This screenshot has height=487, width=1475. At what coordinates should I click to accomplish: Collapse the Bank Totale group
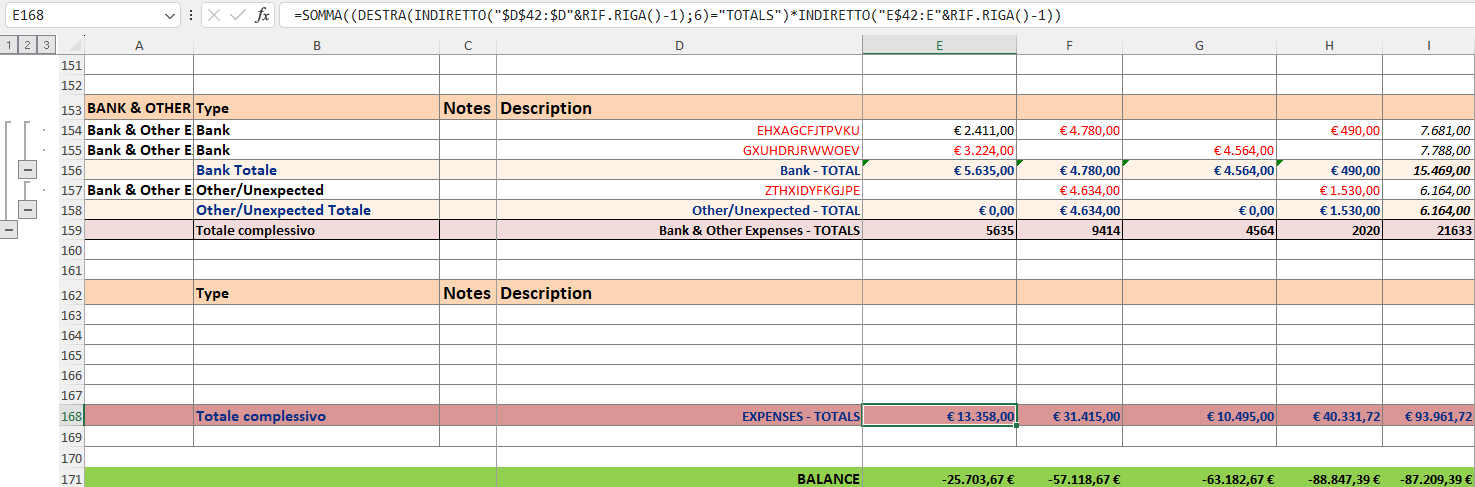(x=28, y=170)
